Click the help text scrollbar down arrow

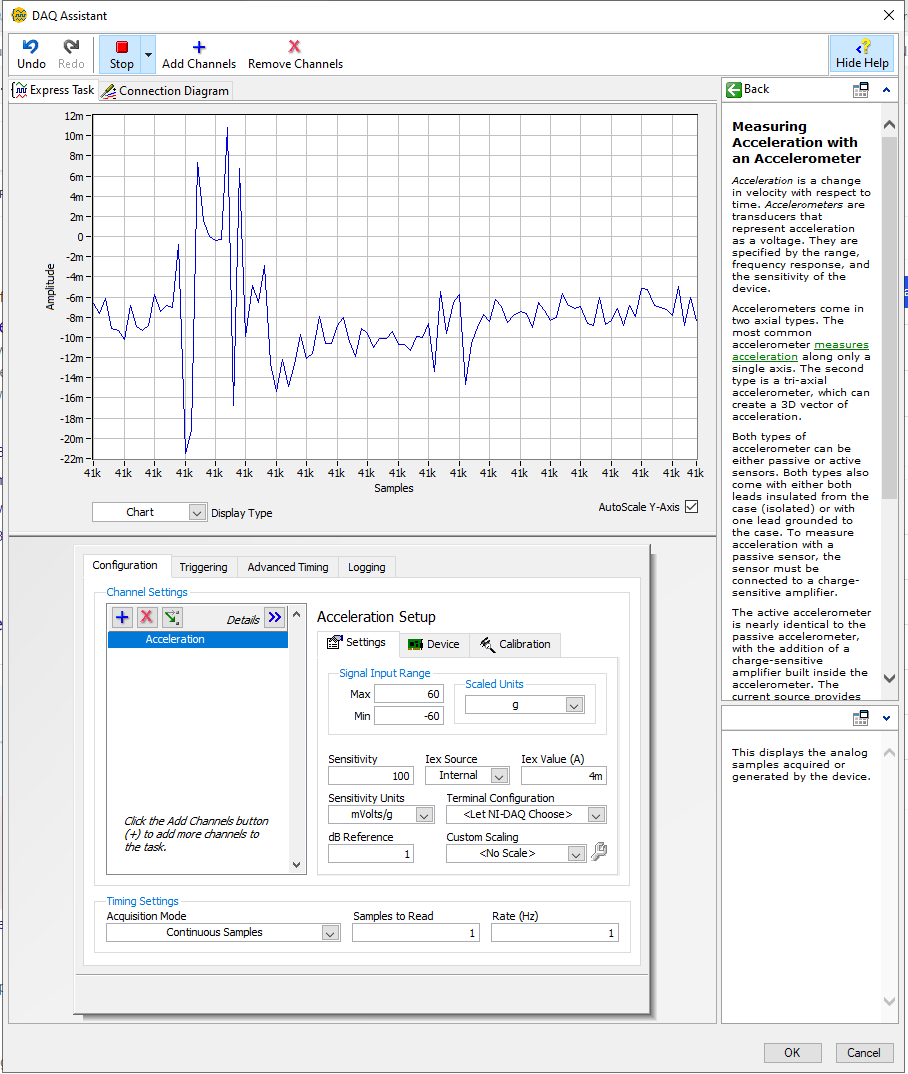click(x=889, y=679)
